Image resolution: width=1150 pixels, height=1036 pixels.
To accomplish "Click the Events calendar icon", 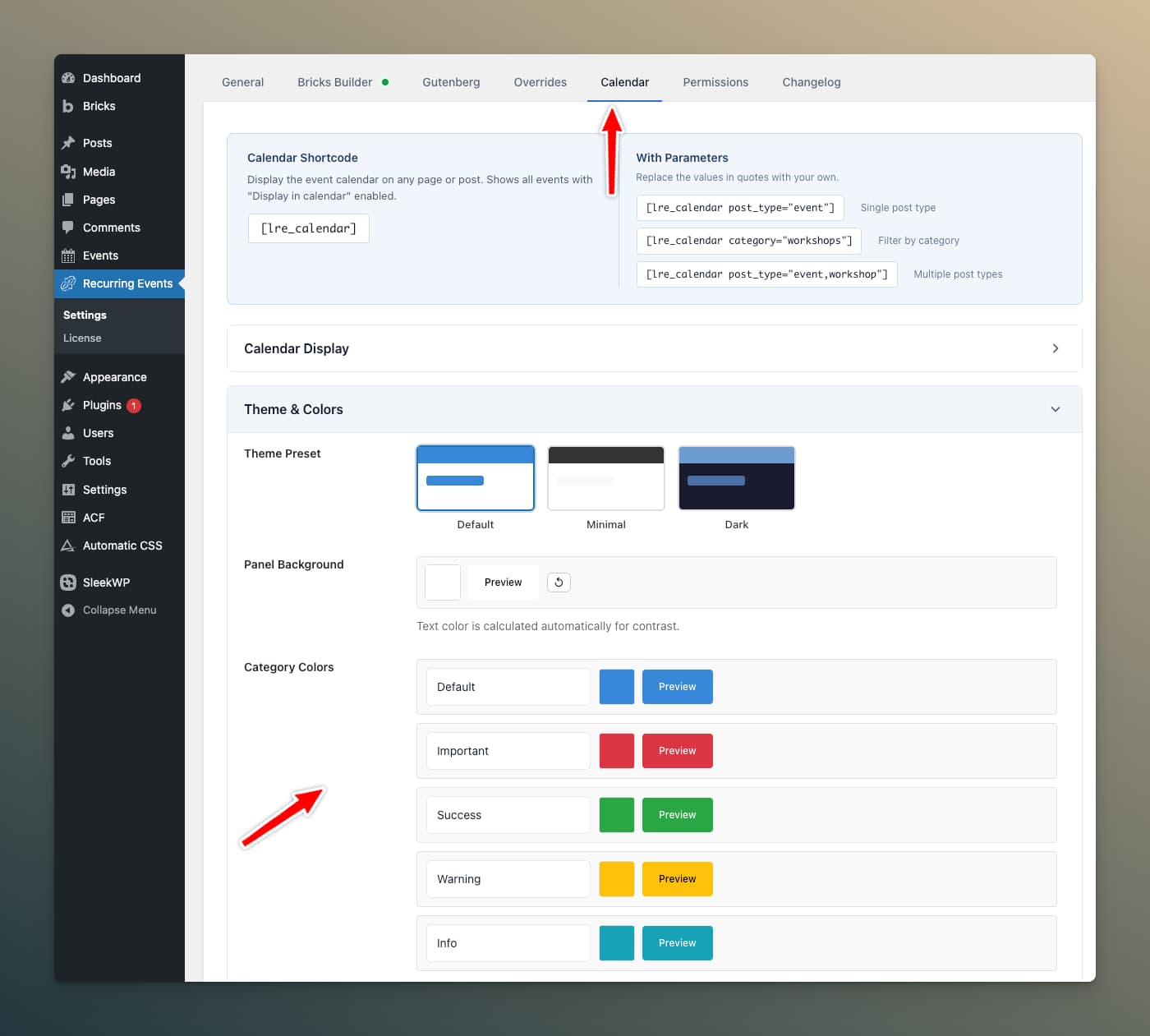I will coord(68,256).
